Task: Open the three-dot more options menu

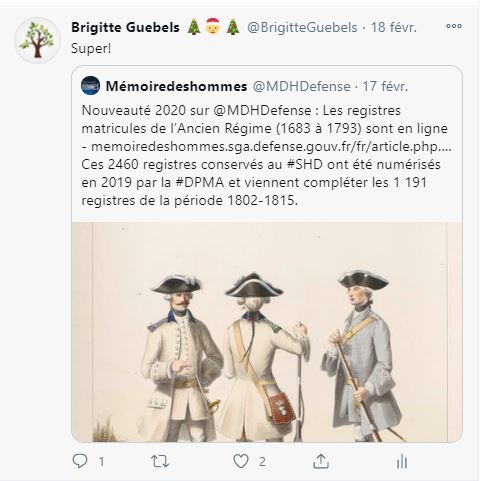Action: (x=454, y=26)
